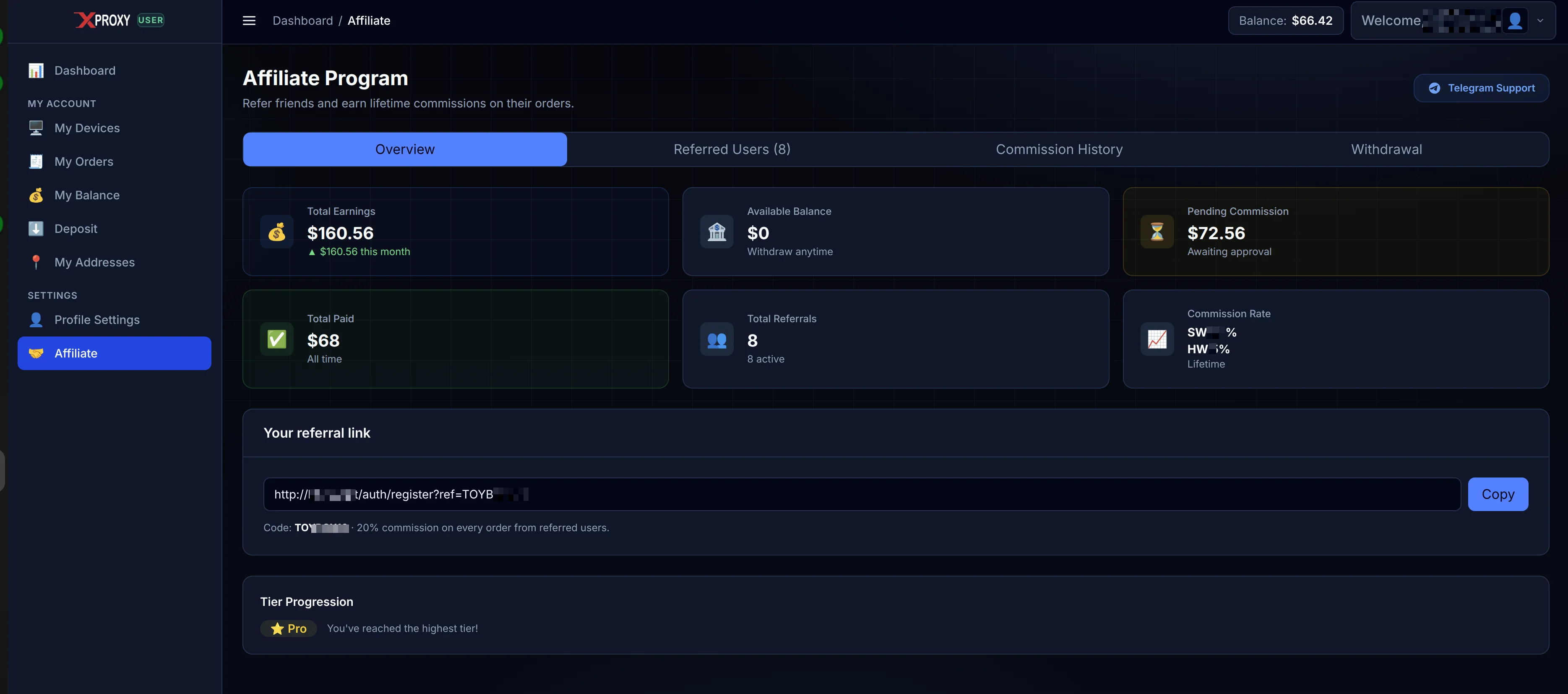Click the My Addresses pin icon
This screenshot has height=694, width=1568.
pos(36,262)
